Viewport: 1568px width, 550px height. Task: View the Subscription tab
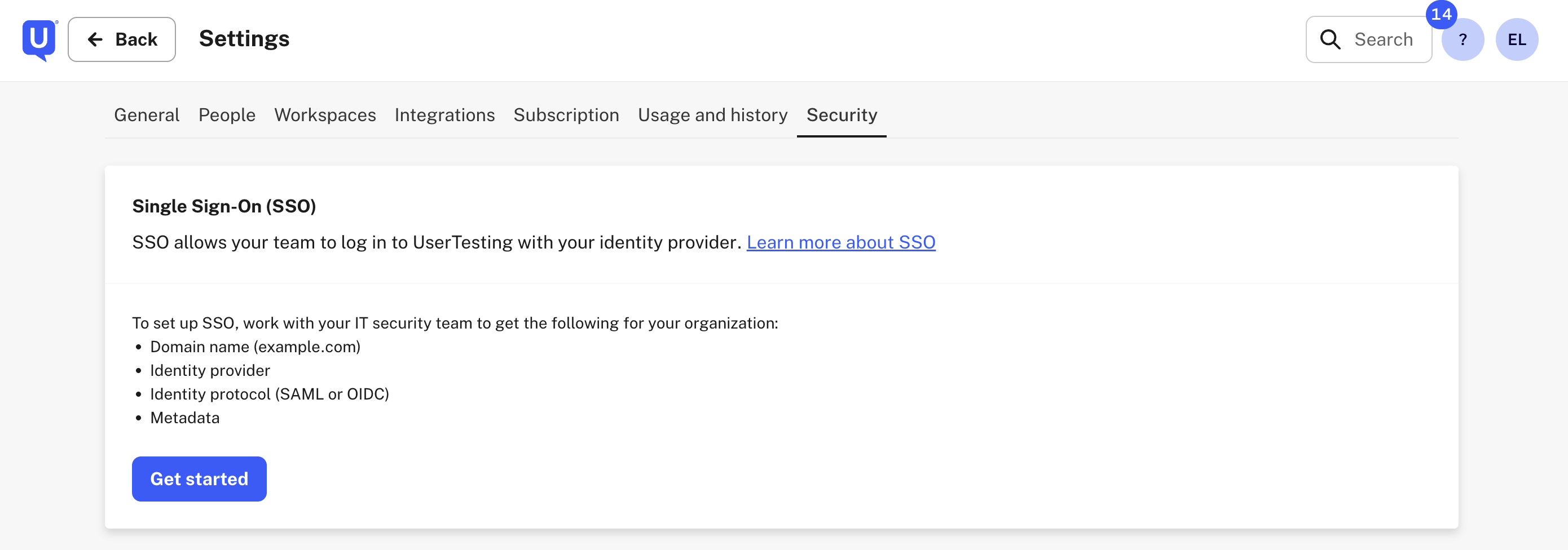[566, 115]
